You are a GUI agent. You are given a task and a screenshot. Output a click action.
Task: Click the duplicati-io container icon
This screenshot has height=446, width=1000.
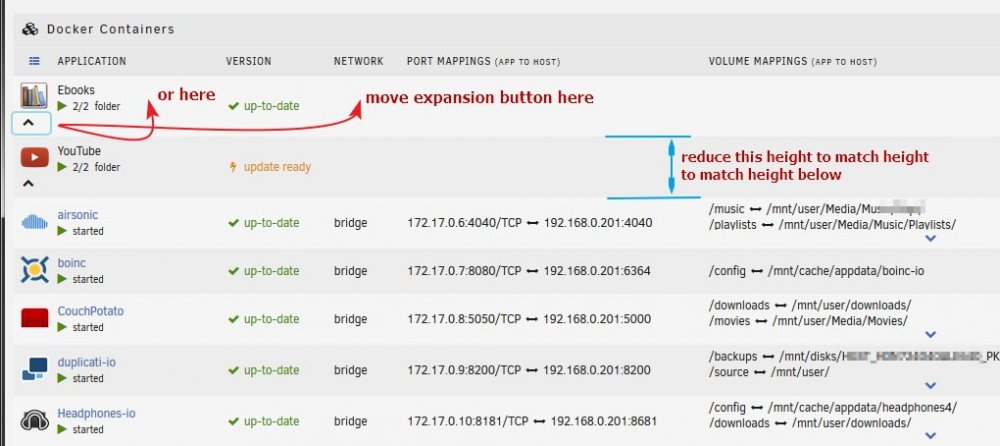pyautogui.click(x=34, y=369)
